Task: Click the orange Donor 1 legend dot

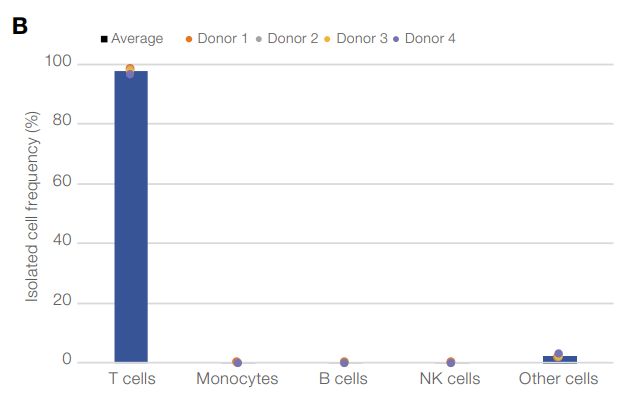Action: click(x=188, y=39)
